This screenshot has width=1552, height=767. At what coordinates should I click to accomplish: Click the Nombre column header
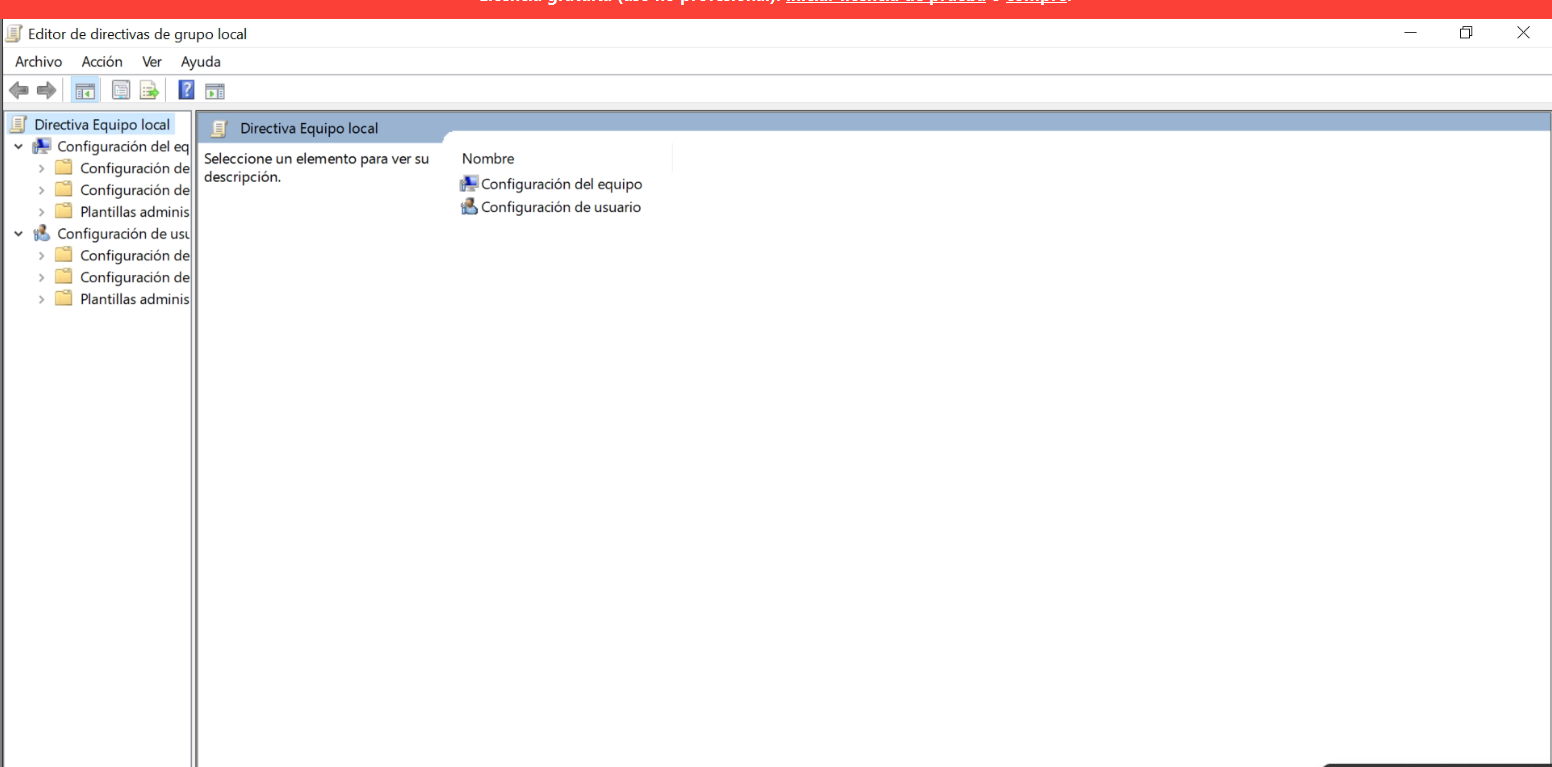pyautogui.click(x=488, y=159)
